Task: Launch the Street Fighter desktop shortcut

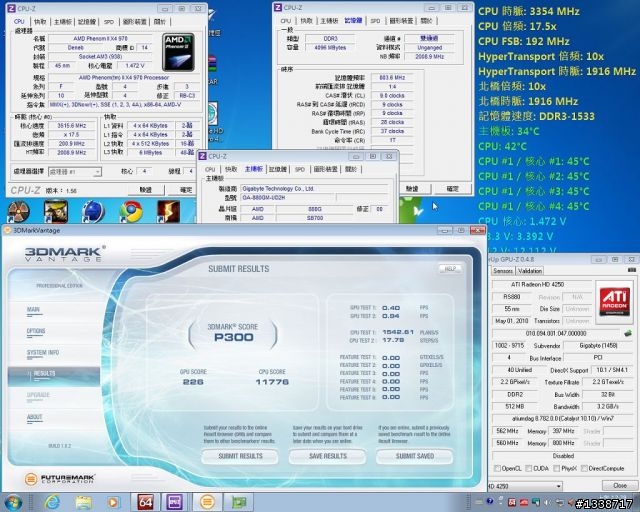Action: point(56,211)
